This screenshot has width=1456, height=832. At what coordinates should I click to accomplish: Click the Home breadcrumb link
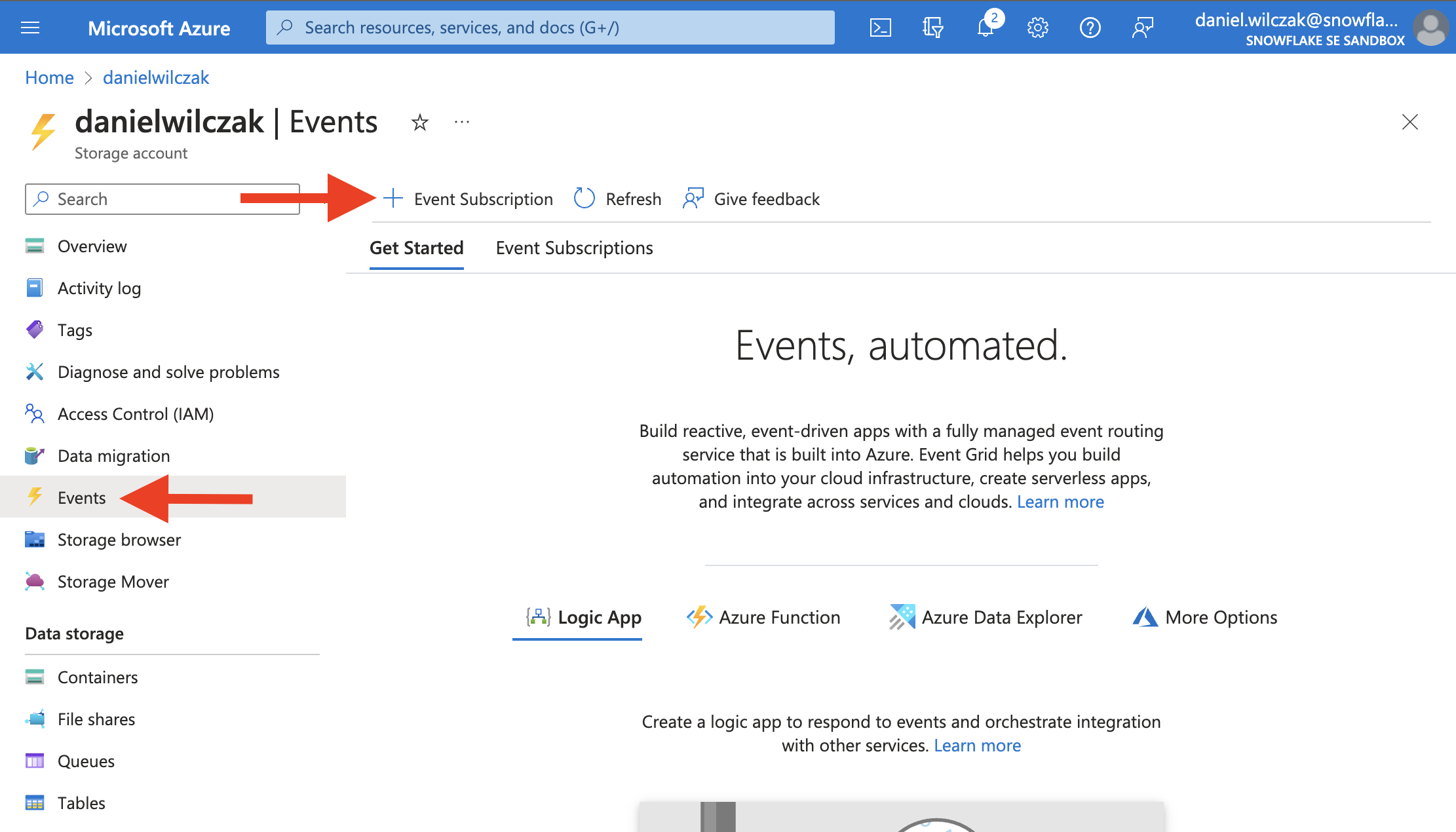coord(49,77)
